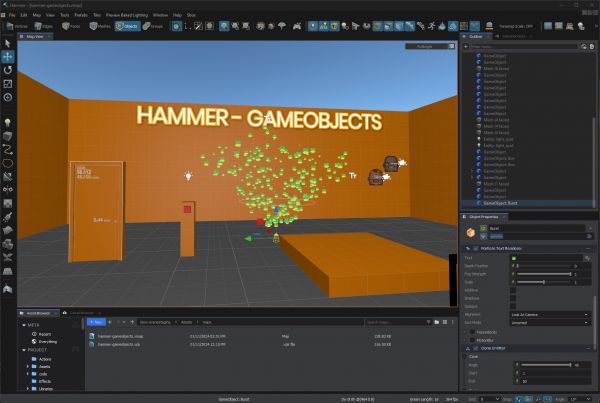Viewport: 600px width, 403px height.
Task: Choose the Entity light bulb tool
Action: tap(8, 122)
